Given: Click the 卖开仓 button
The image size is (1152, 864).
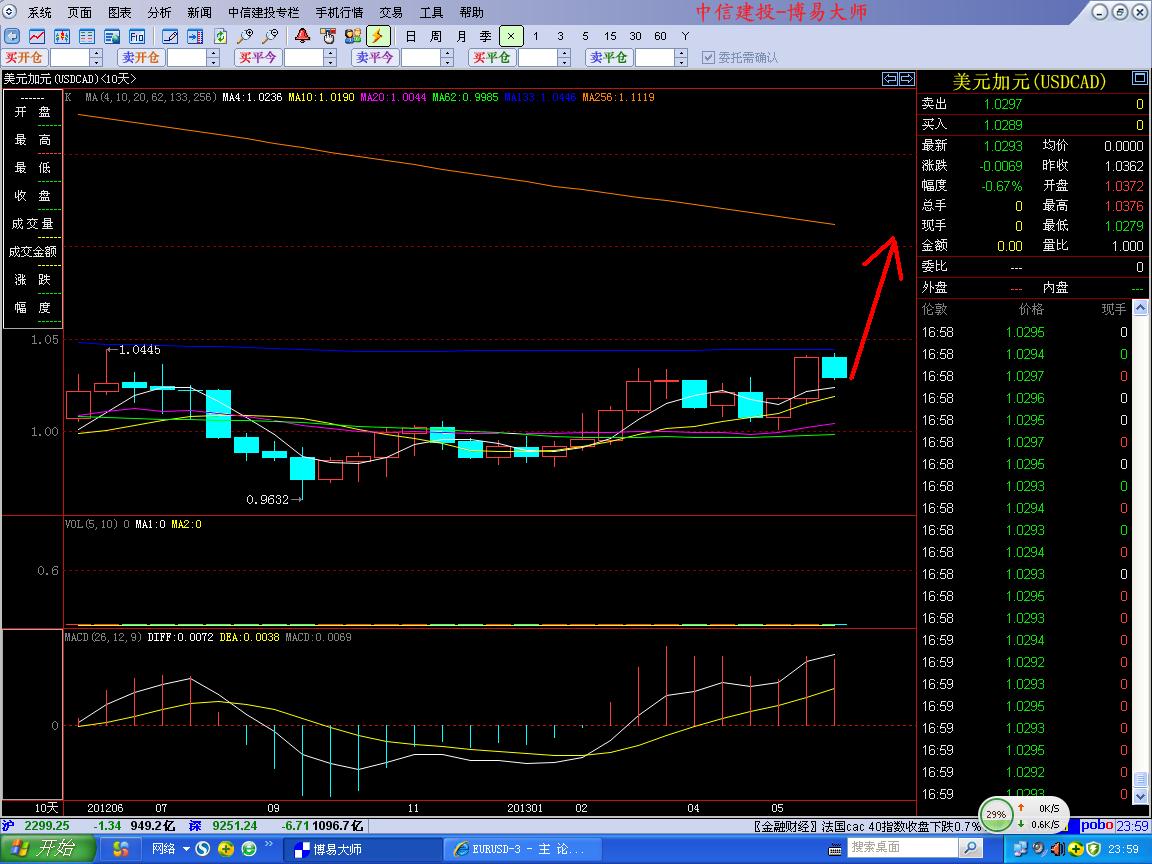Looking at the screenshot, I should click(140, 57).
